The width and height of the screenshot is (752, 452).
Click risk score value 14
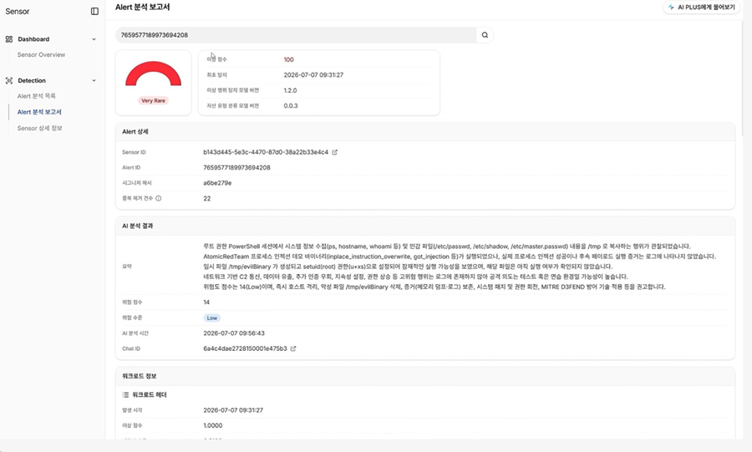(206, 302)
